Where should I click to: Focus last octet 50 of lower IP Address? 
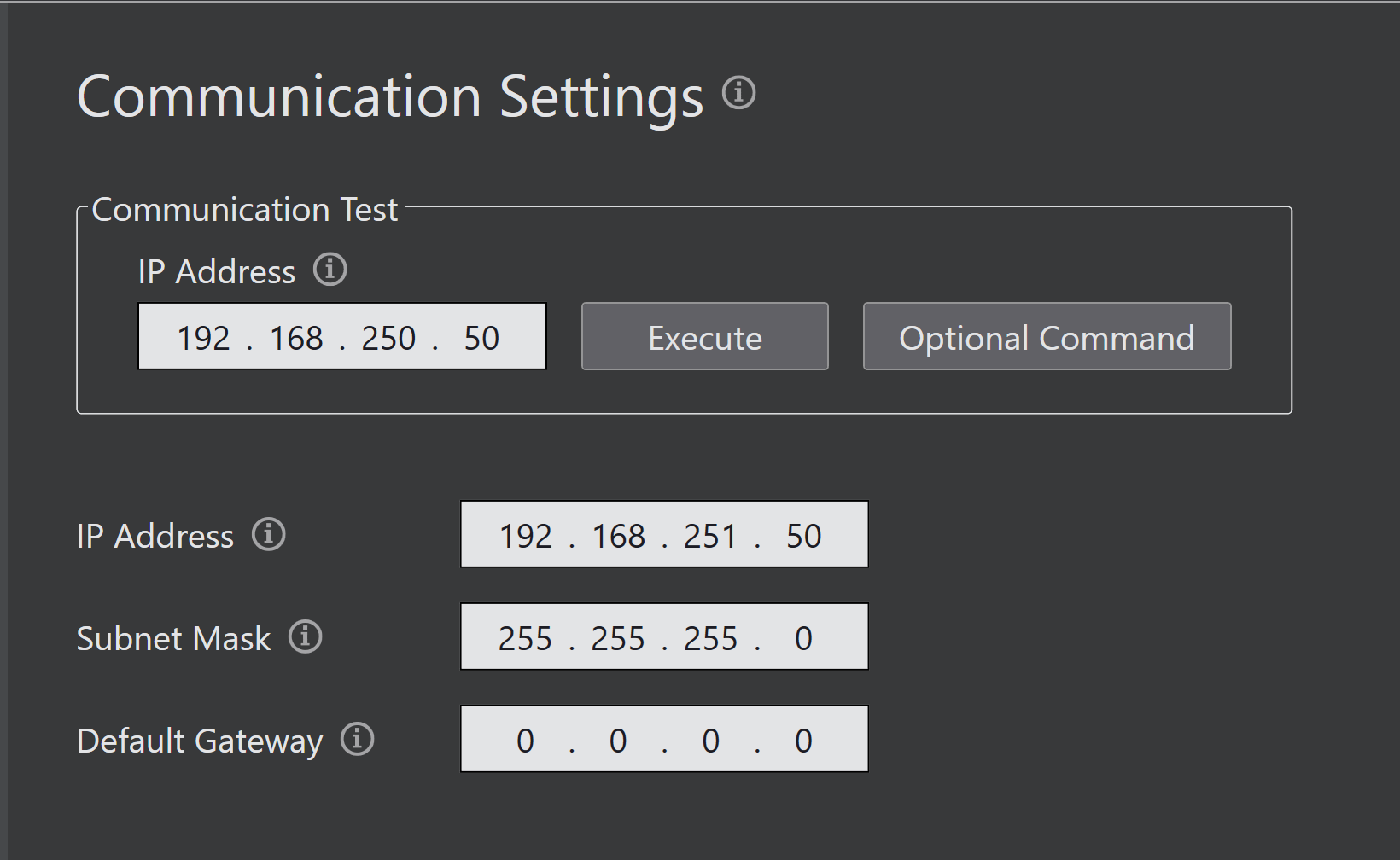pos(803,536)
